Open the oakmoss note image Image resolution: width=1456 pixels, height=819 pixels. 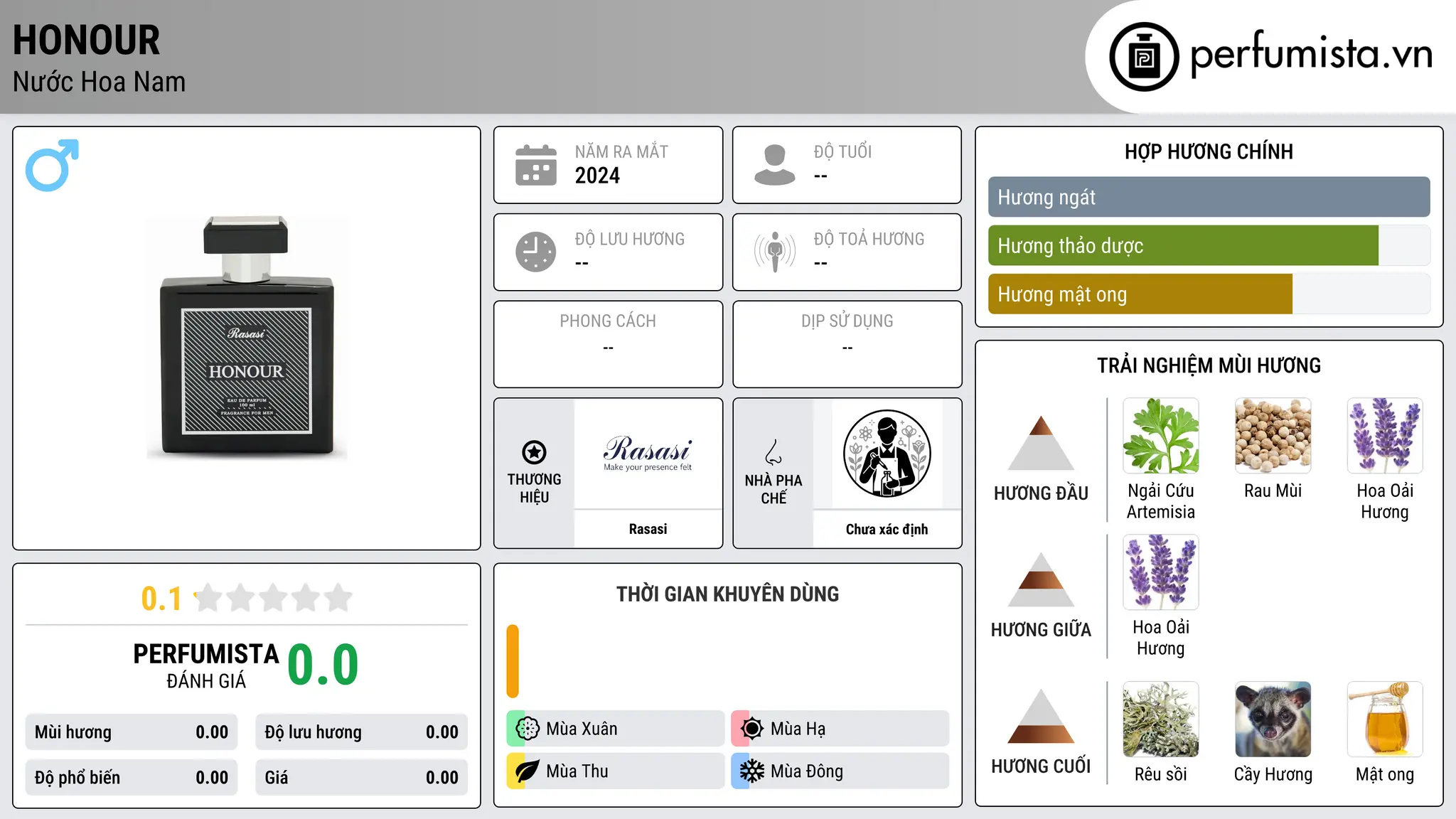tap(1161, 719)
